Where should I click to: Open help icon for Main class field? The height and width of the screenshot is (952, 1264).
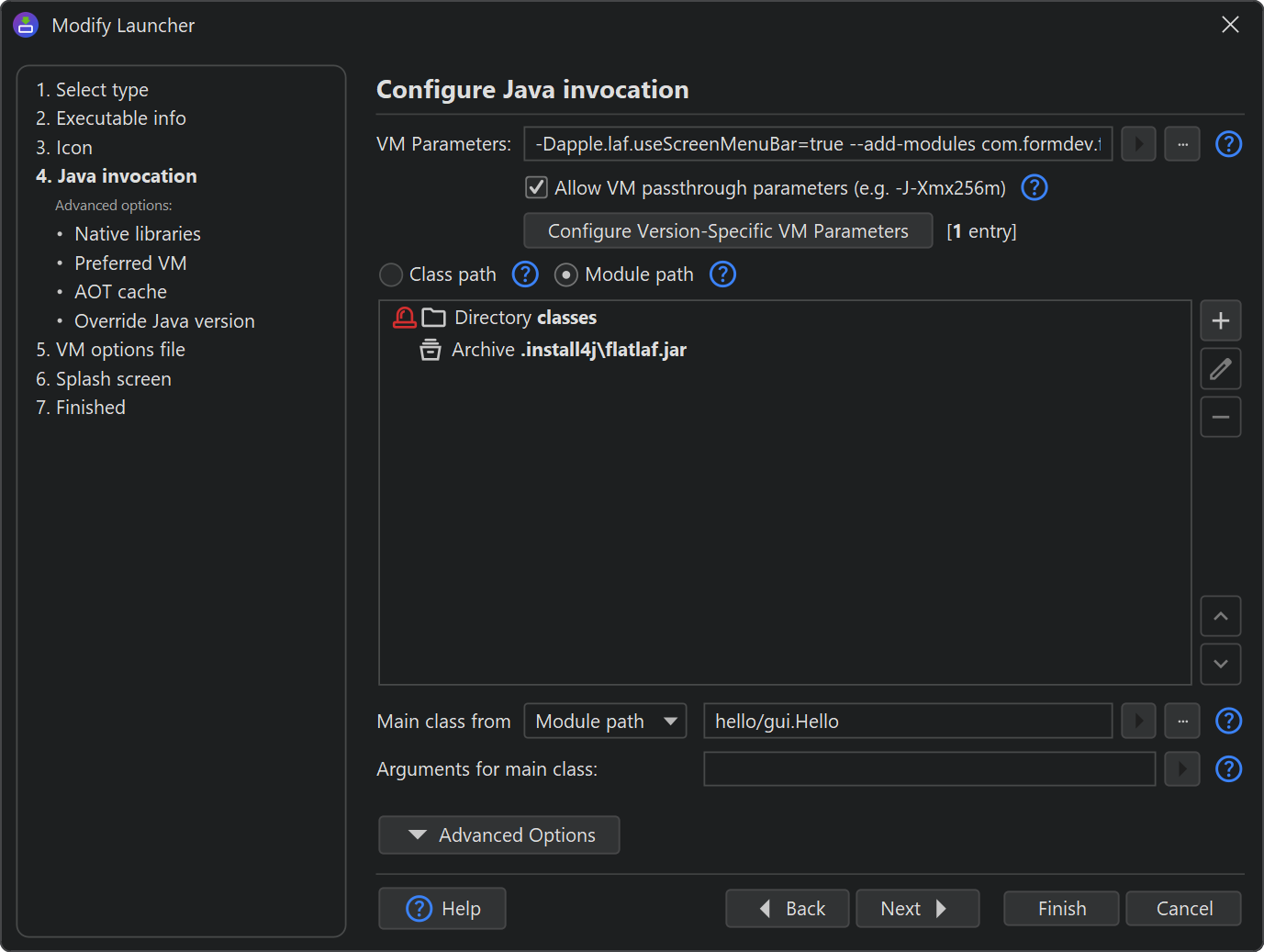pos(1228,721)
